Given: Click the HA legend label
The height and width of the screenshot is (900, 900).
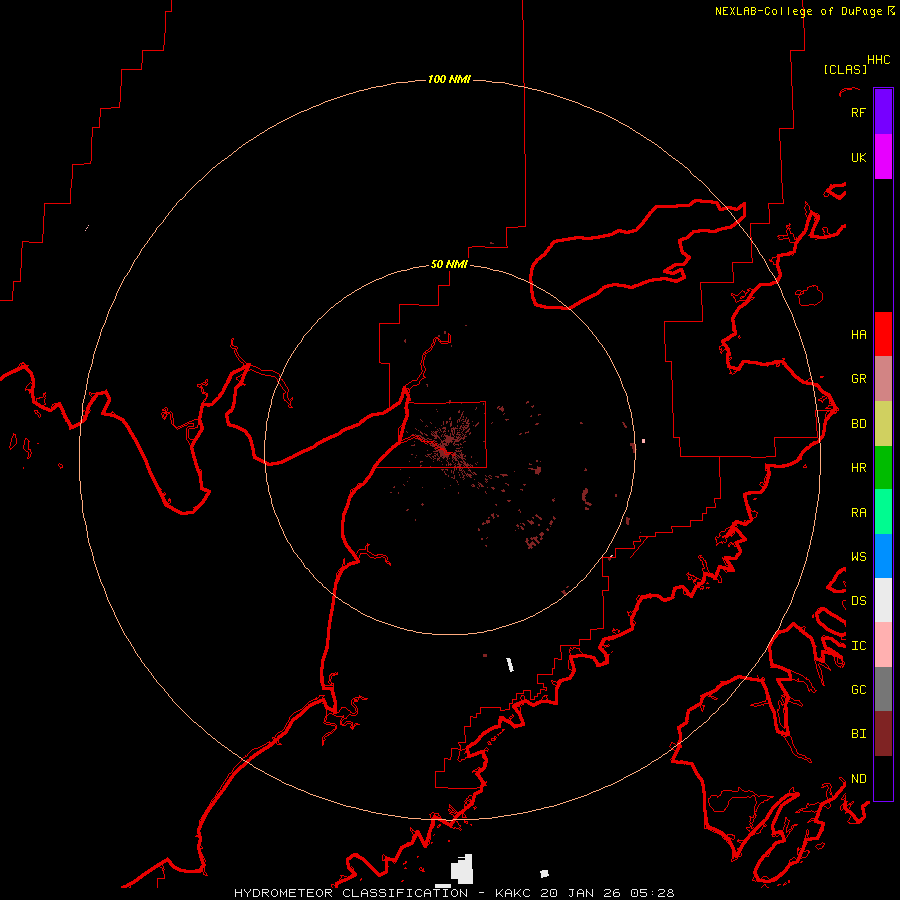Looking at the screenshot, I should [x=858, y=335].
